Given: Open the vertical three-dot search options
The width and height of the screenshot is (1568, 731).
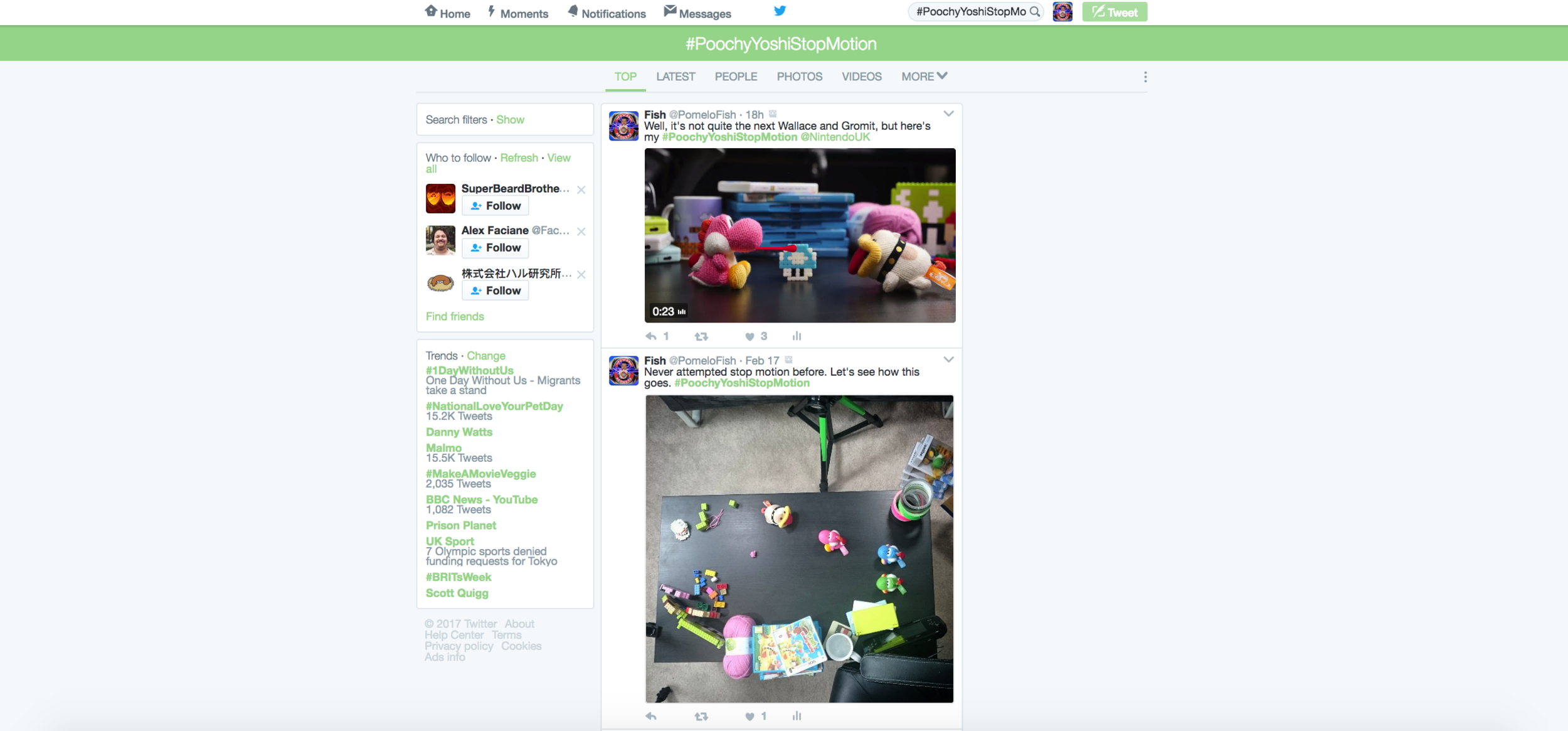Looking at the screenshot, I should 1145,77.
